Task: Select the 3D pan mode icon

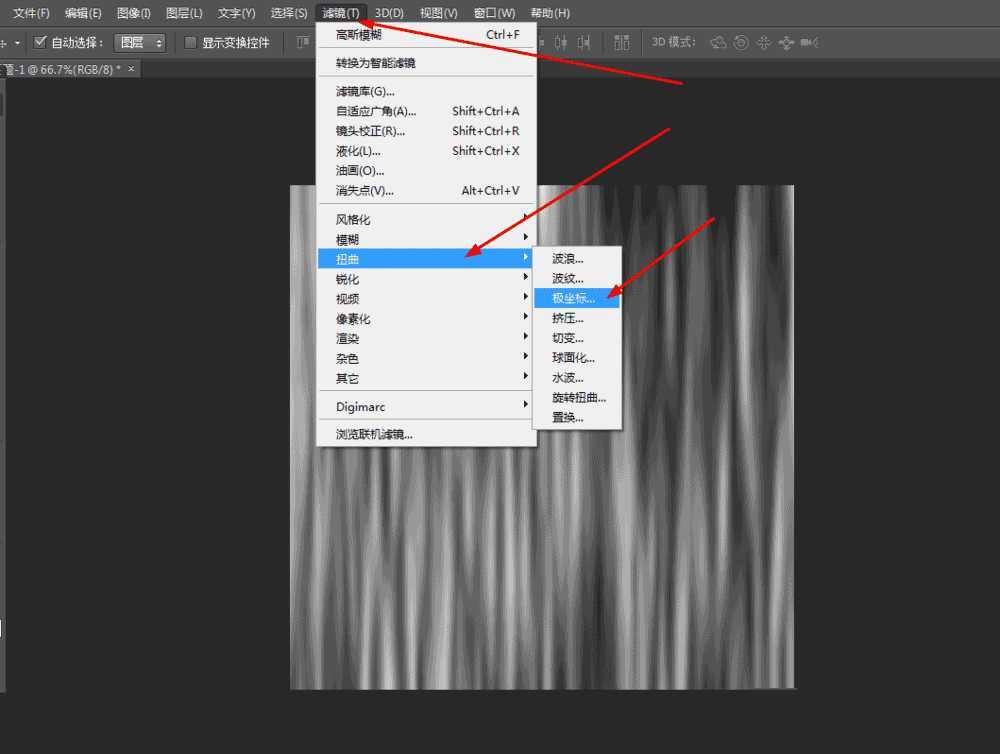Action: point(763,42)
